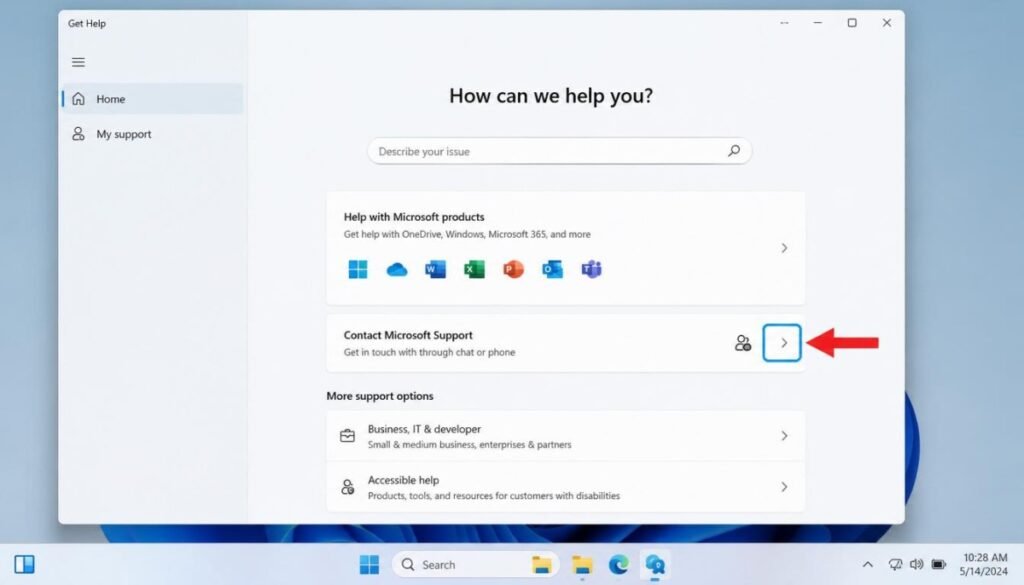The width and height of the screenshot is (1024, 585).
Task: Click the Describe your issue search field
Action: coord(559,151)
